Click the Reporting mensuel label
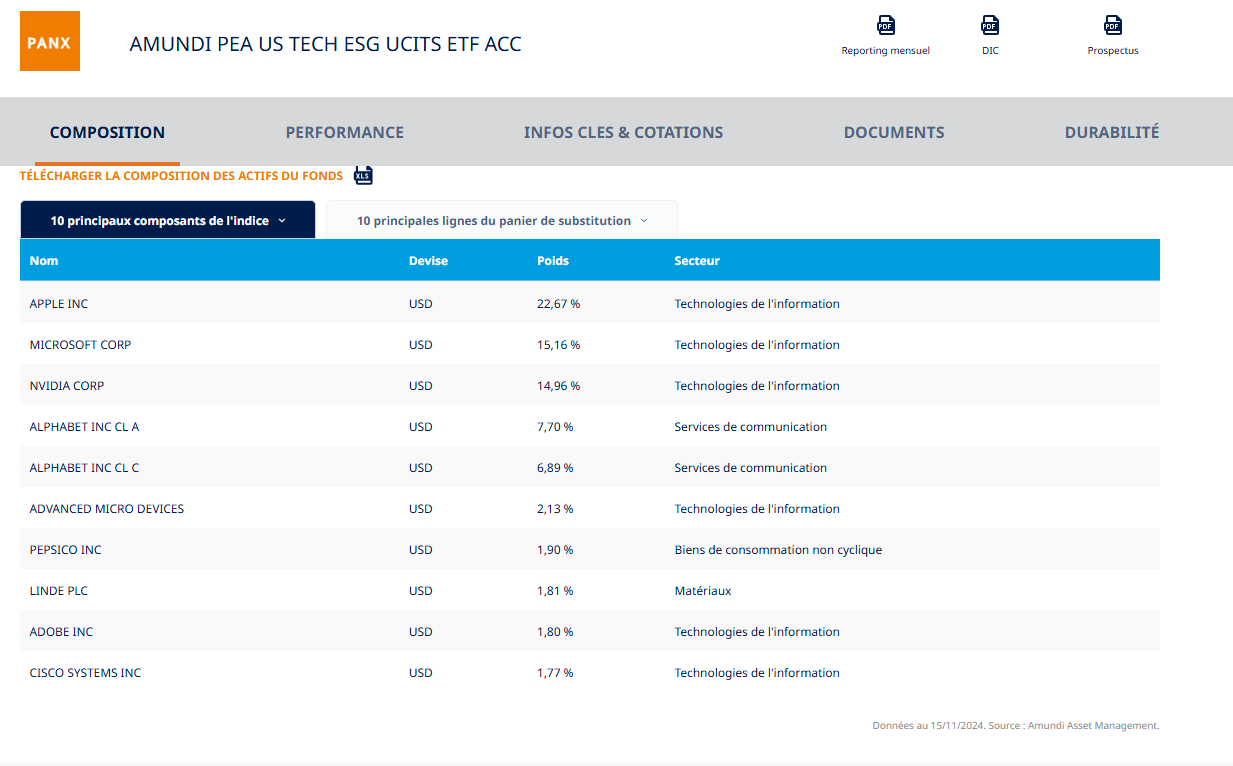This screenshot has height=766, width=1233. point(885,51)
